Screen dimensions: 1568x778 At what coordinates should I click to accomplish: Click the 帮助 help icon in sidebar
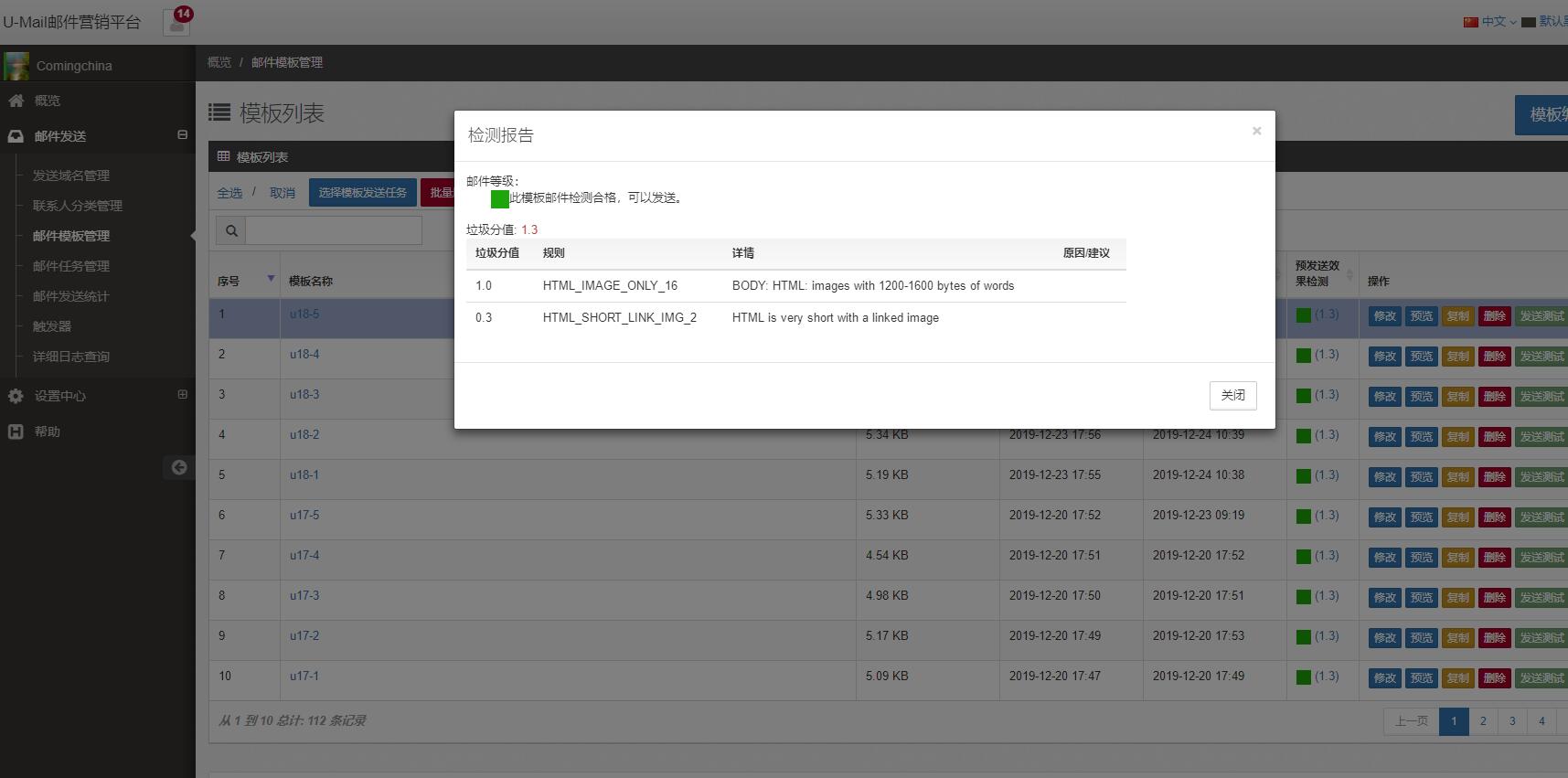click(x=16, y=432)
